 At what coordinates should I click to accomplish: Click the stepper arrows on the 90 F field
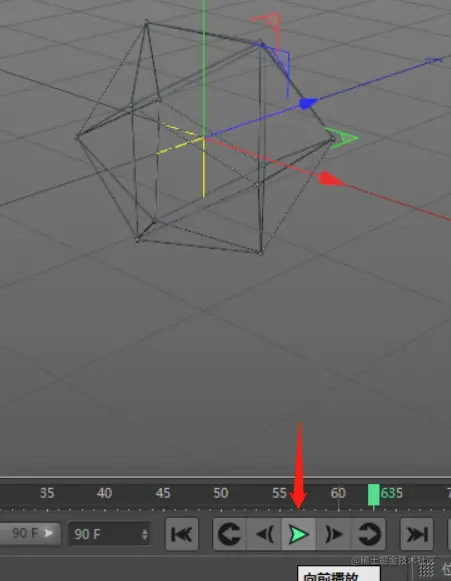tap(145, 534)
